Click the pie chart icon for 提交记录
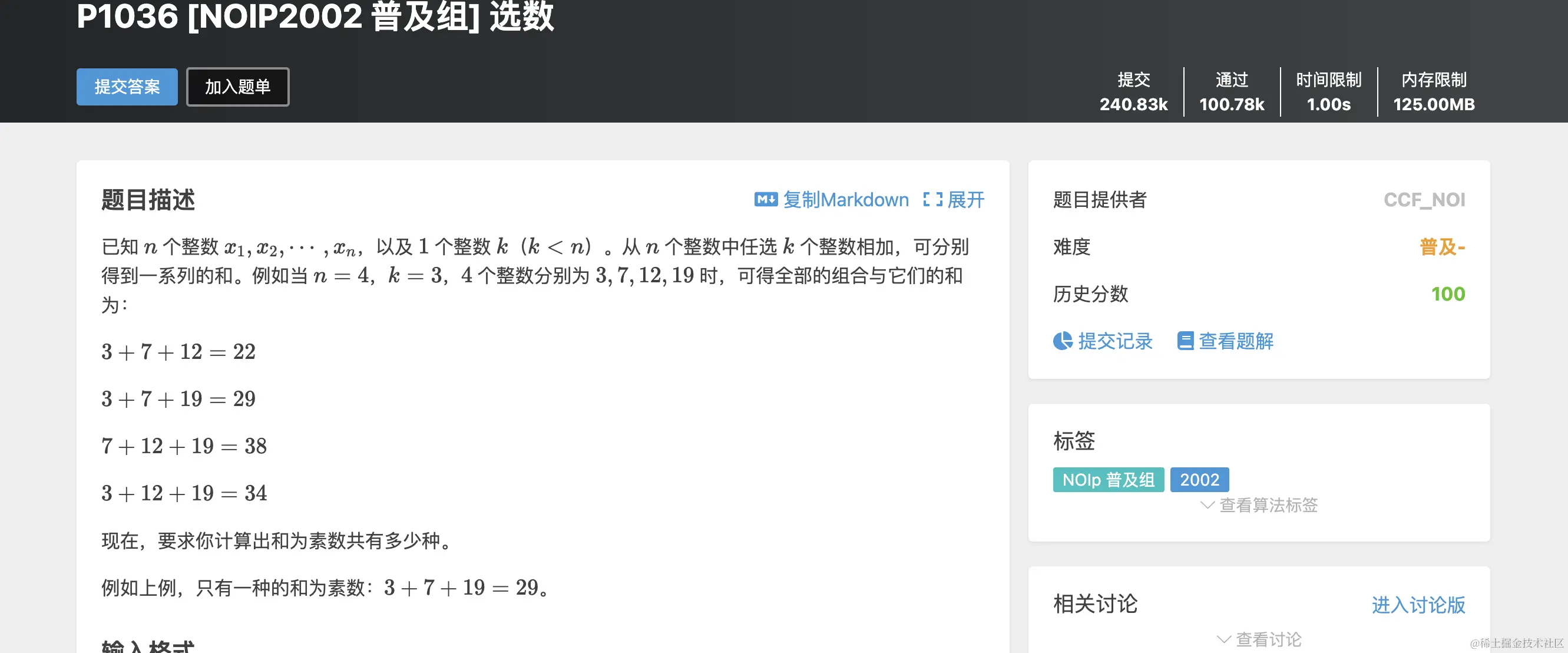1568x653 pixels. click(x=1062, y=341)
